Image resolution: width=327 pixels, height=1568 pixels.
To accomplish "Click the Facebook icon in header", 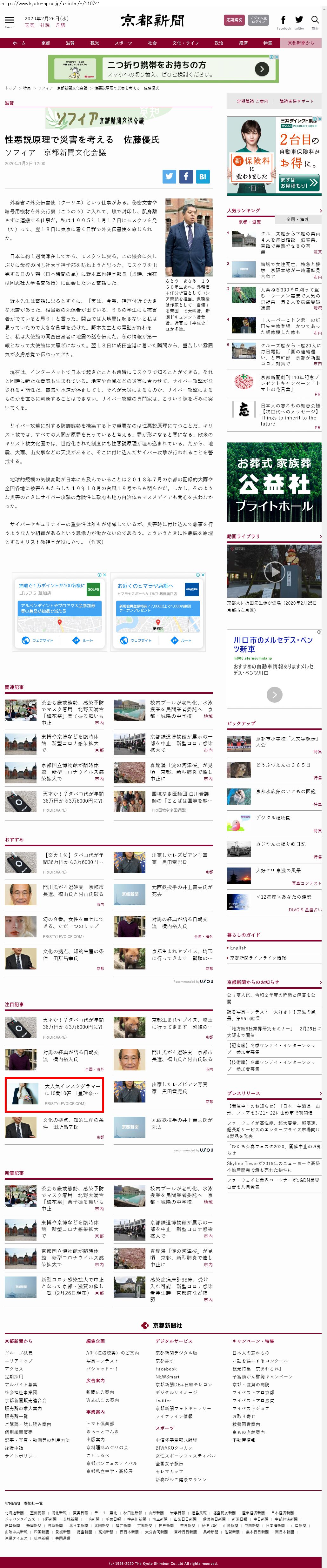I will [x=283, y=20].
